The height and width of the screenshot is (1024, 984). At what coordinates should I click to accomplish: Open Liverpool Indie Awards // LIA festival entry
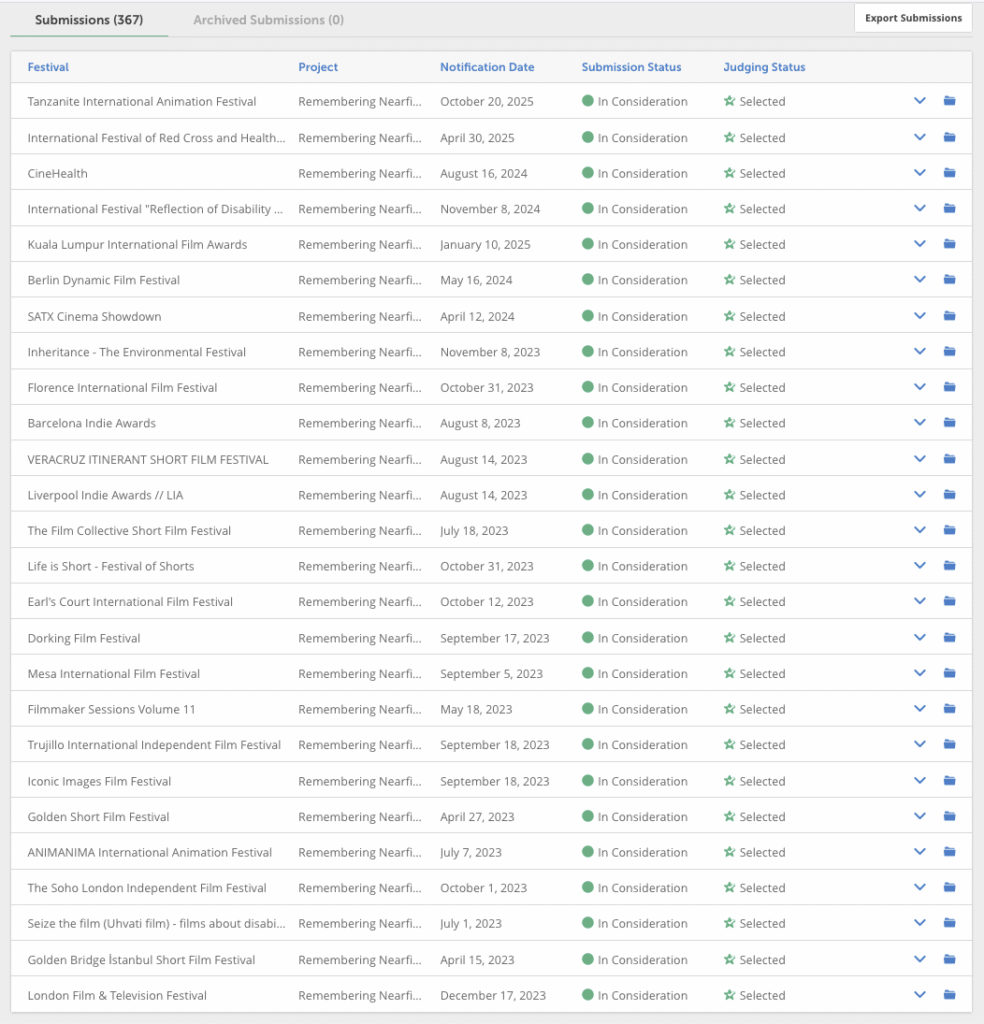tap(105, 495)
